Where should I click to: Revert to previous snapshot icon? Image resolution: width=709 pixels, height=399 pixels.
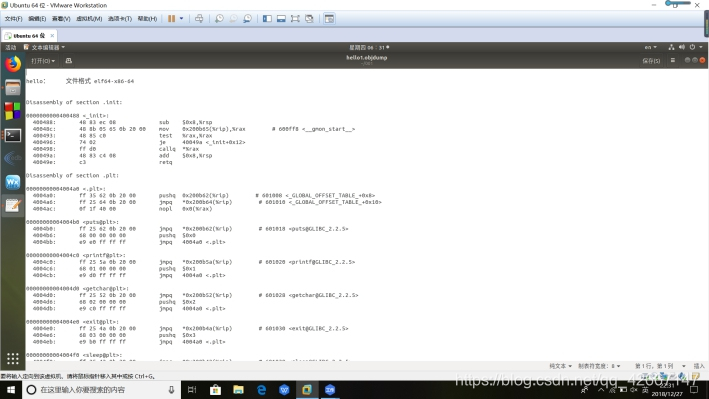click(233, 19)
